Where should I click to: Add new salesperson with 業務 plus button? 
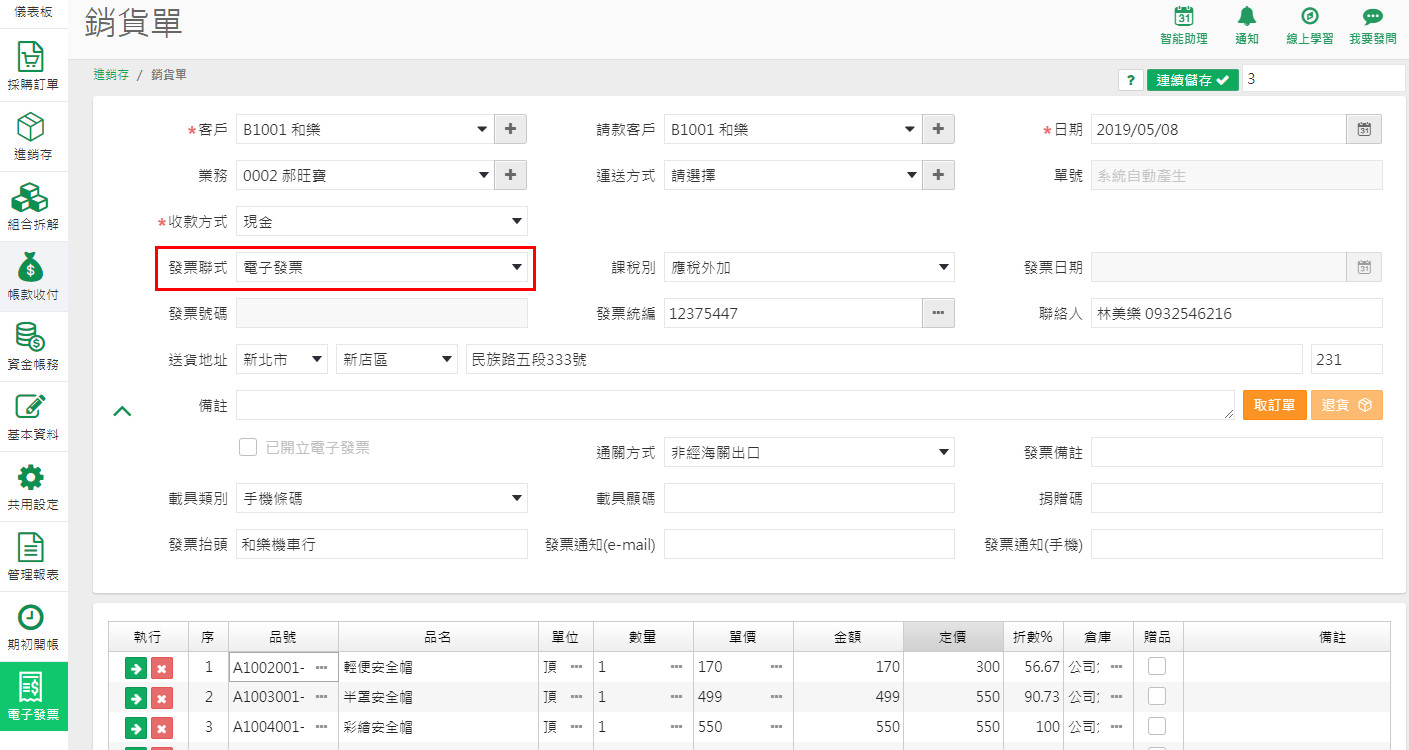(x=510, y=175)
